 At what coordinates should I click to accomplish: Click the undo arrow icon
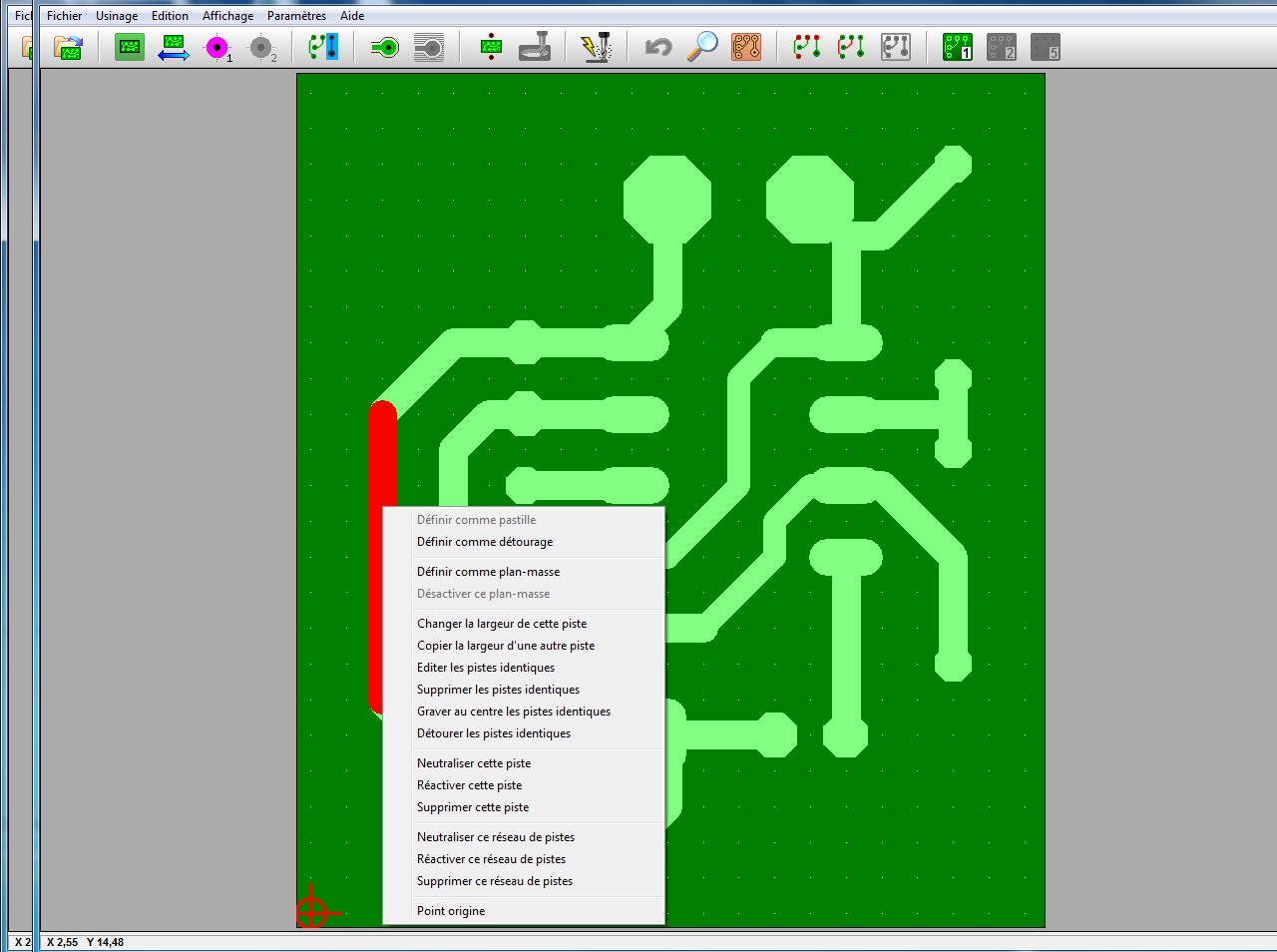[x=658, y=47]
